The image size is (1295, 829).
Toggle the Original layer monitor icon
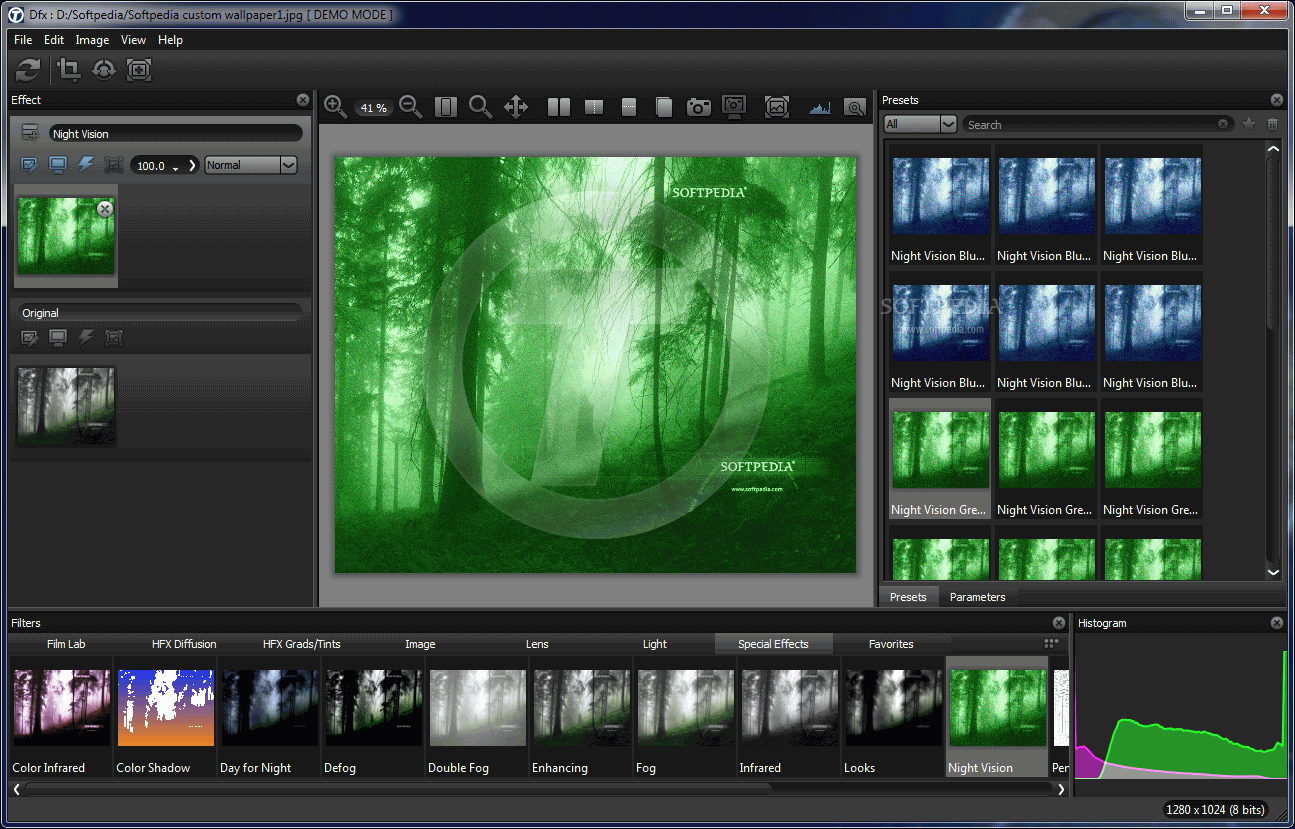click(x=58, y=338)
